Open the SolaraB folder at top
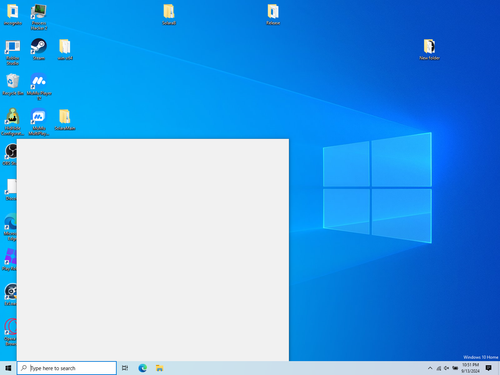The width and height of the screenshot is (500, 375). pyautogui.click(x=169, y=15)
